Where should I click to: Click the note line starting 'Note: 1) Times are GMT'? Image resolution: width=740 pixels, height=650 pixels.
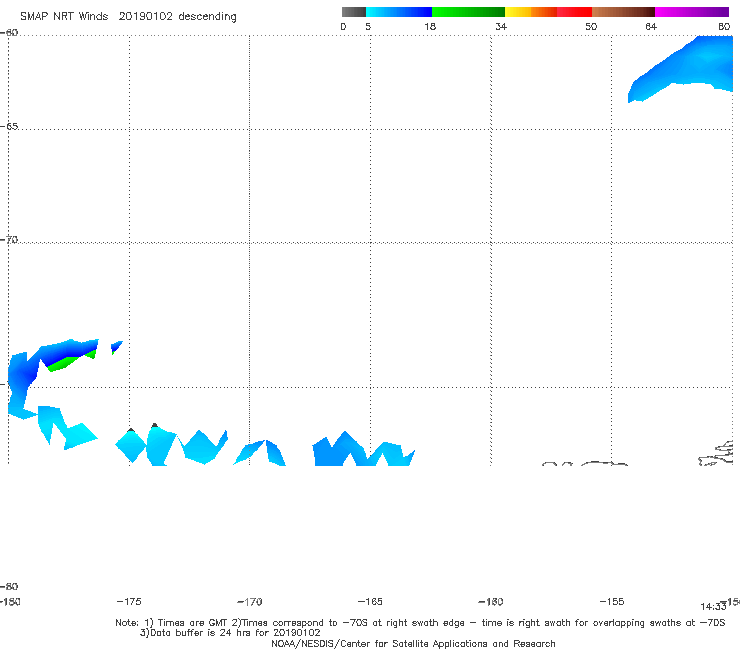(420, 623)
